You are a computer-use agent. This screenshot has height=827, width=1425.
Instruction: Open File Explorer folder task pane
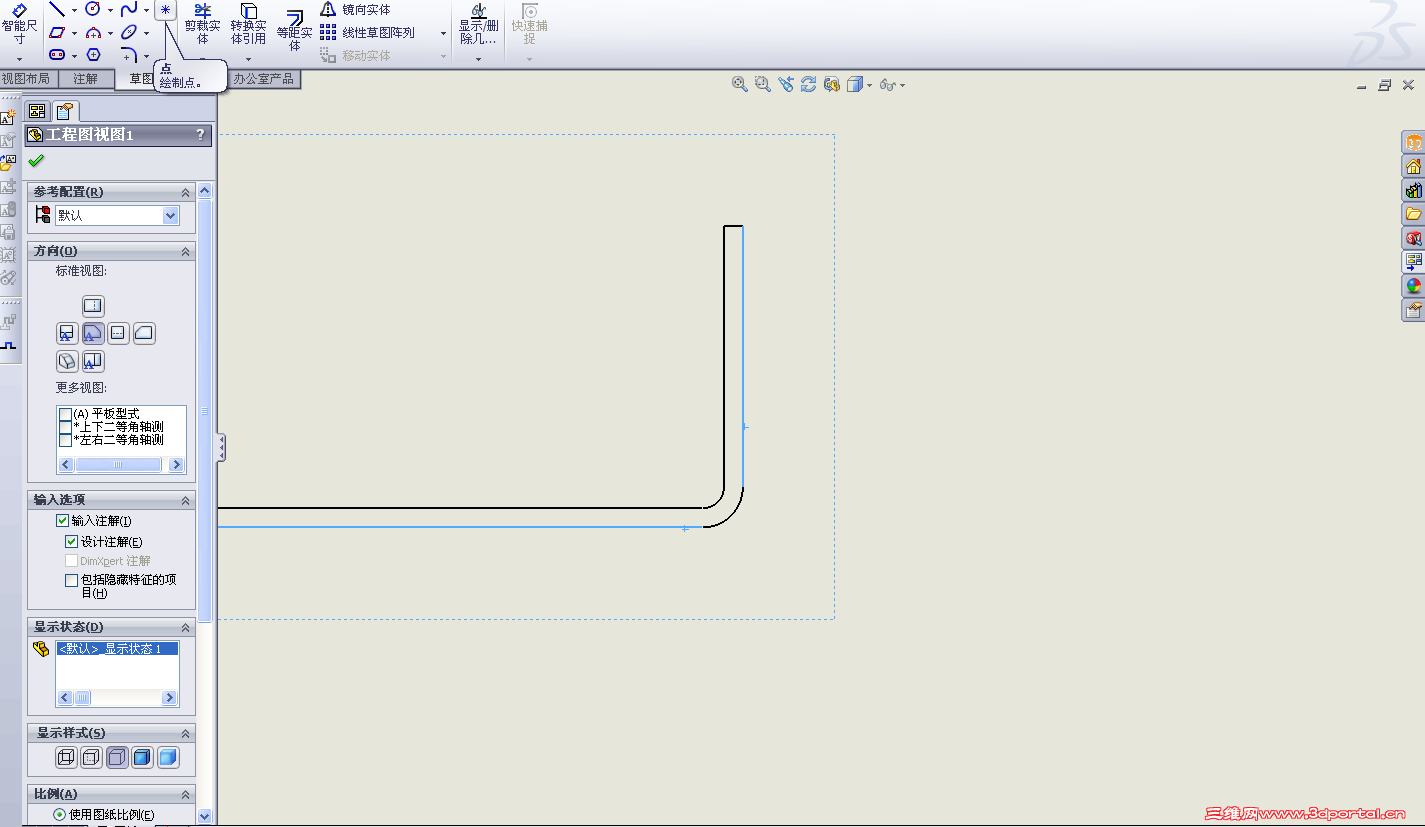[1413, 214]
